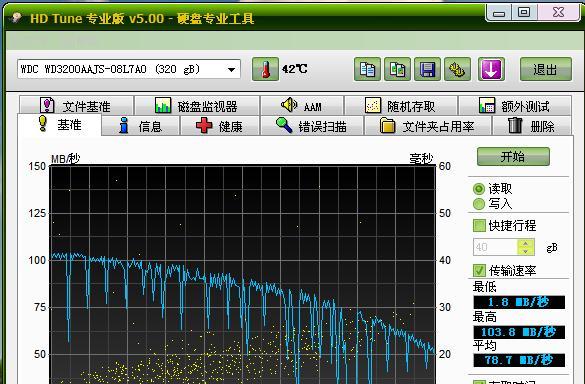Viewport: 585px width, 384px height.
Task: Switch to the 信息 tab
Action: (x=141, y=126)
